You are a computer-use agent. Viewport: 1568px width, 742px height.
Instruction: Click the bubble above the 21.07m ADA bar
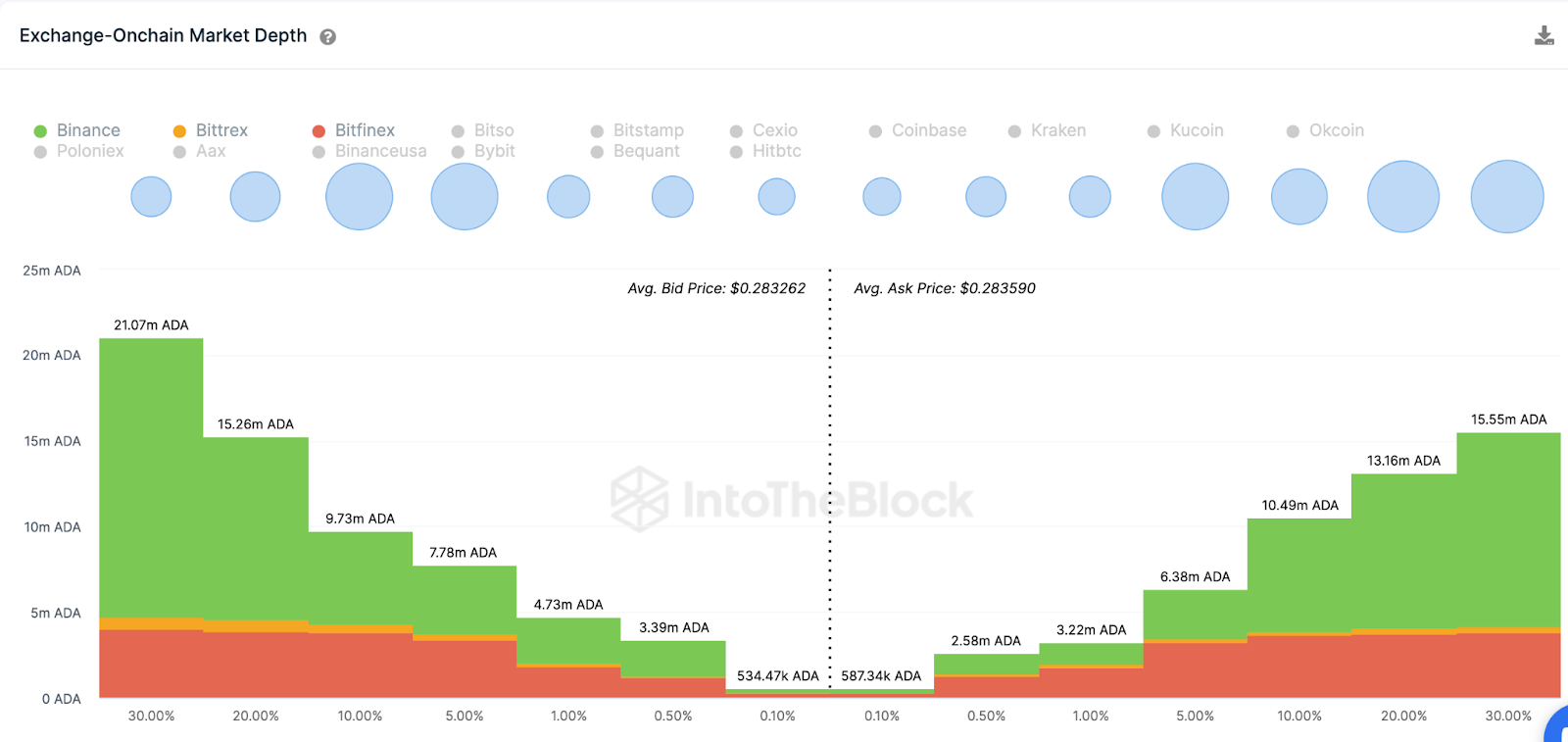(x=151, y=197)
